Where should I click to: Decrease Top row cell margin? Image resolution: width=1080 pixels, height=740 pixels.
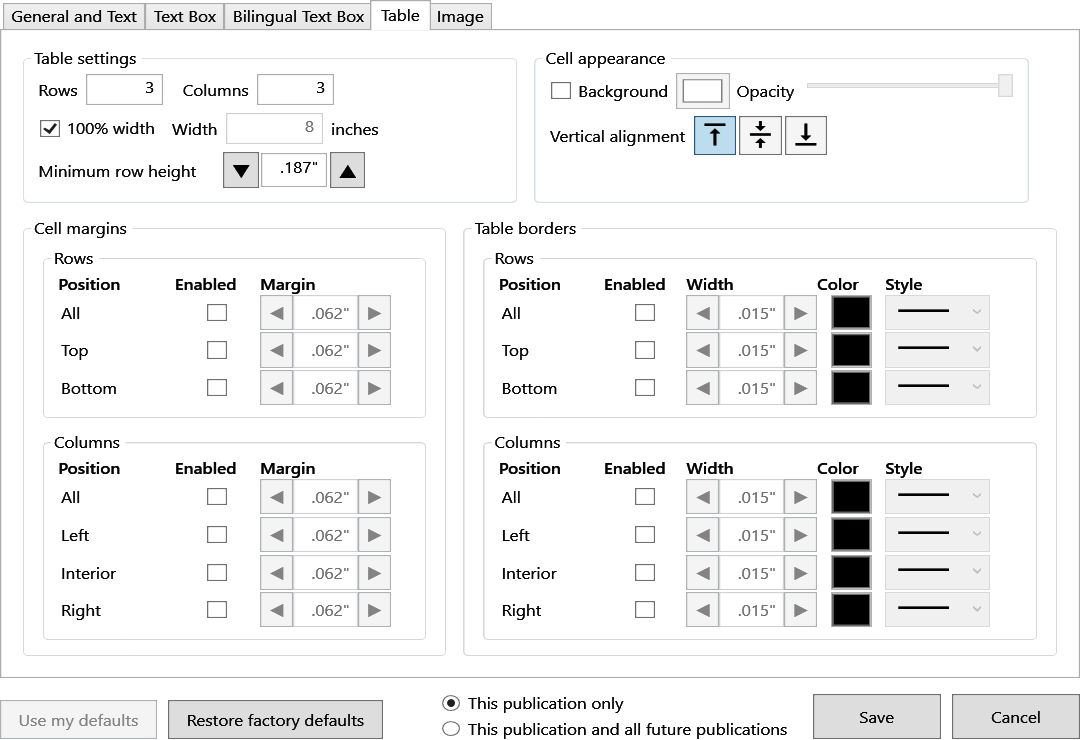tap(277, 351)
